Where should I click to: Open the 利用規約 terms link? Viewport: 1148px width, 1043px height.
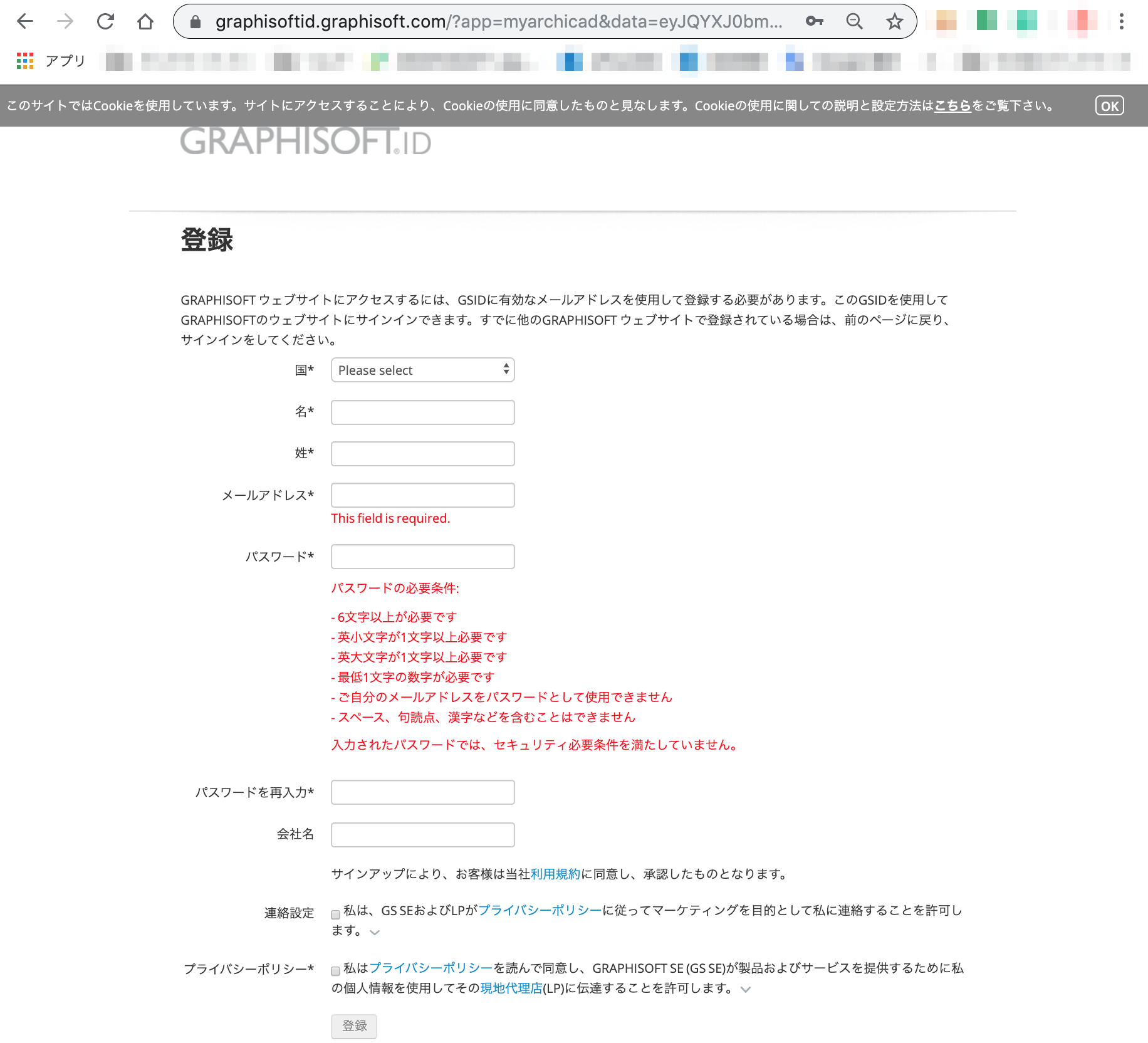click(x=555, y=874)
